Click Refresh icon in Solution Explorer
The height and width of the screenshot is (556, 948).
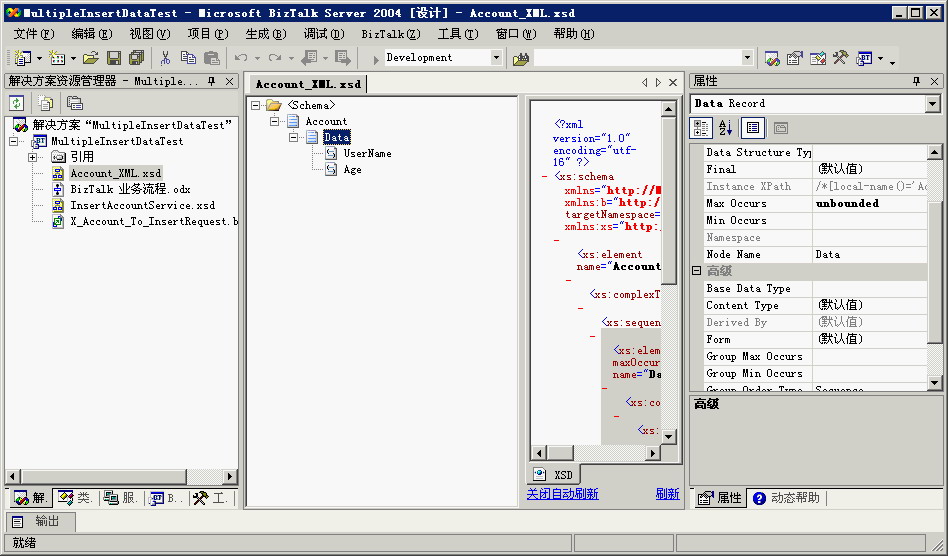(x=17, y=103)
